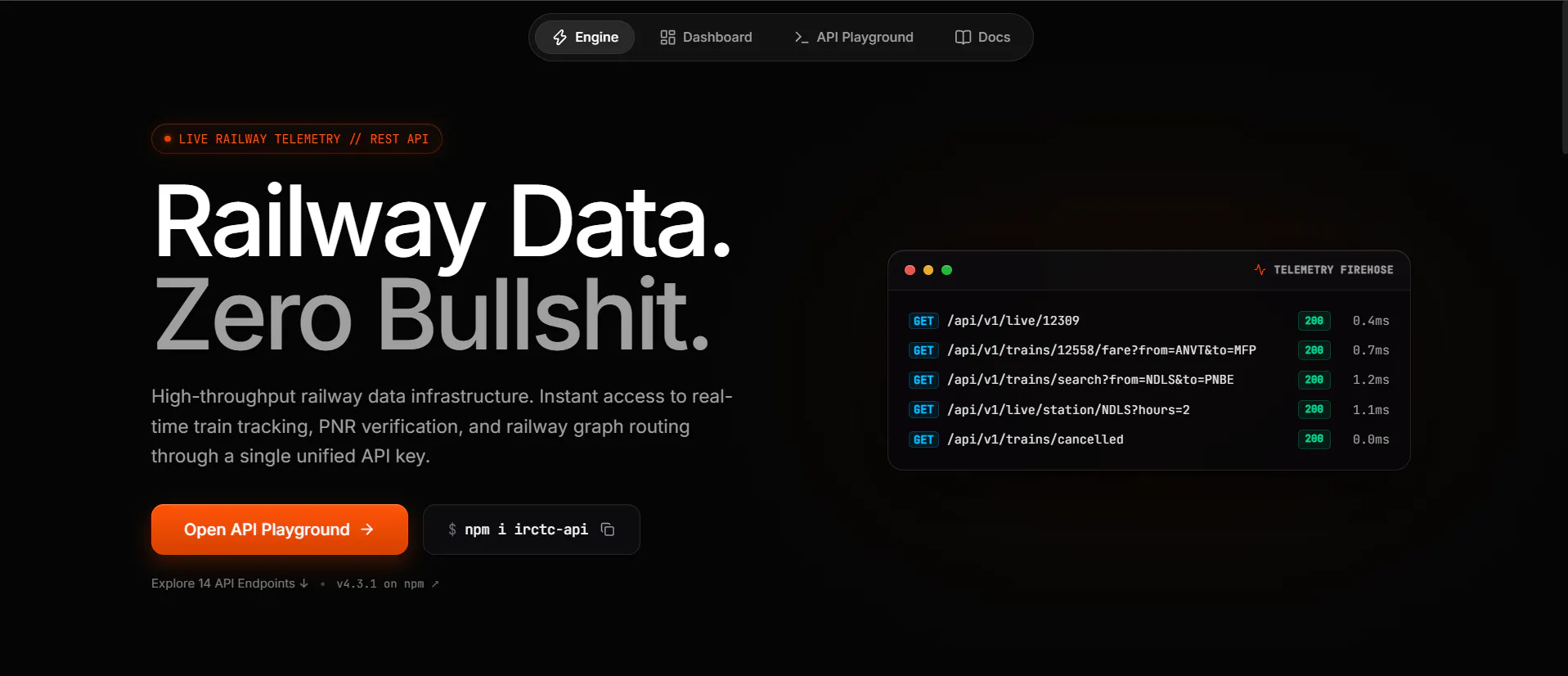Follow the Explore 14 API Endpoints link
Screen dimensions: 1568x676
230,584
